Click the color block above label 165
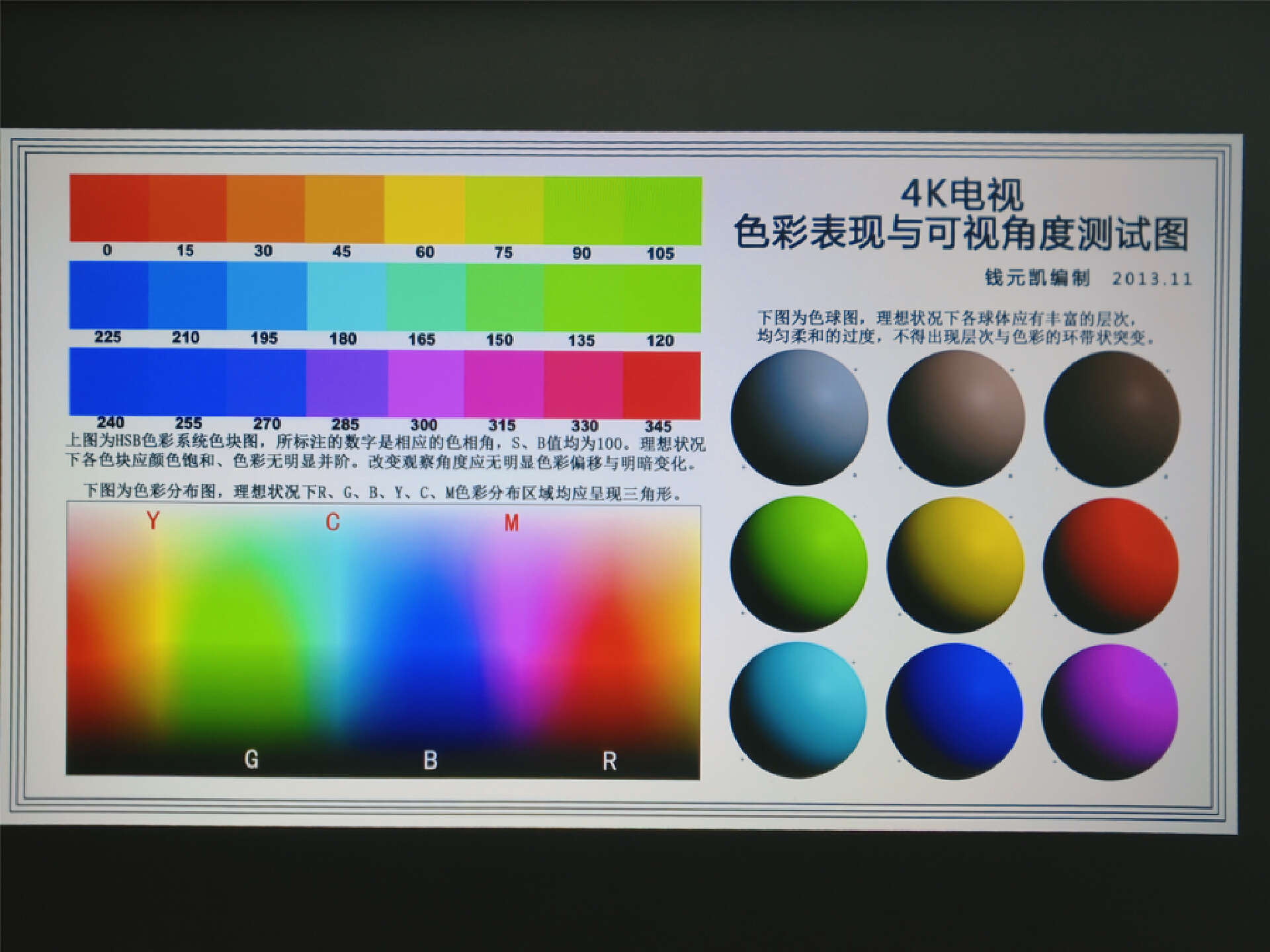The image size is (1270, 952). coord(426,297)
